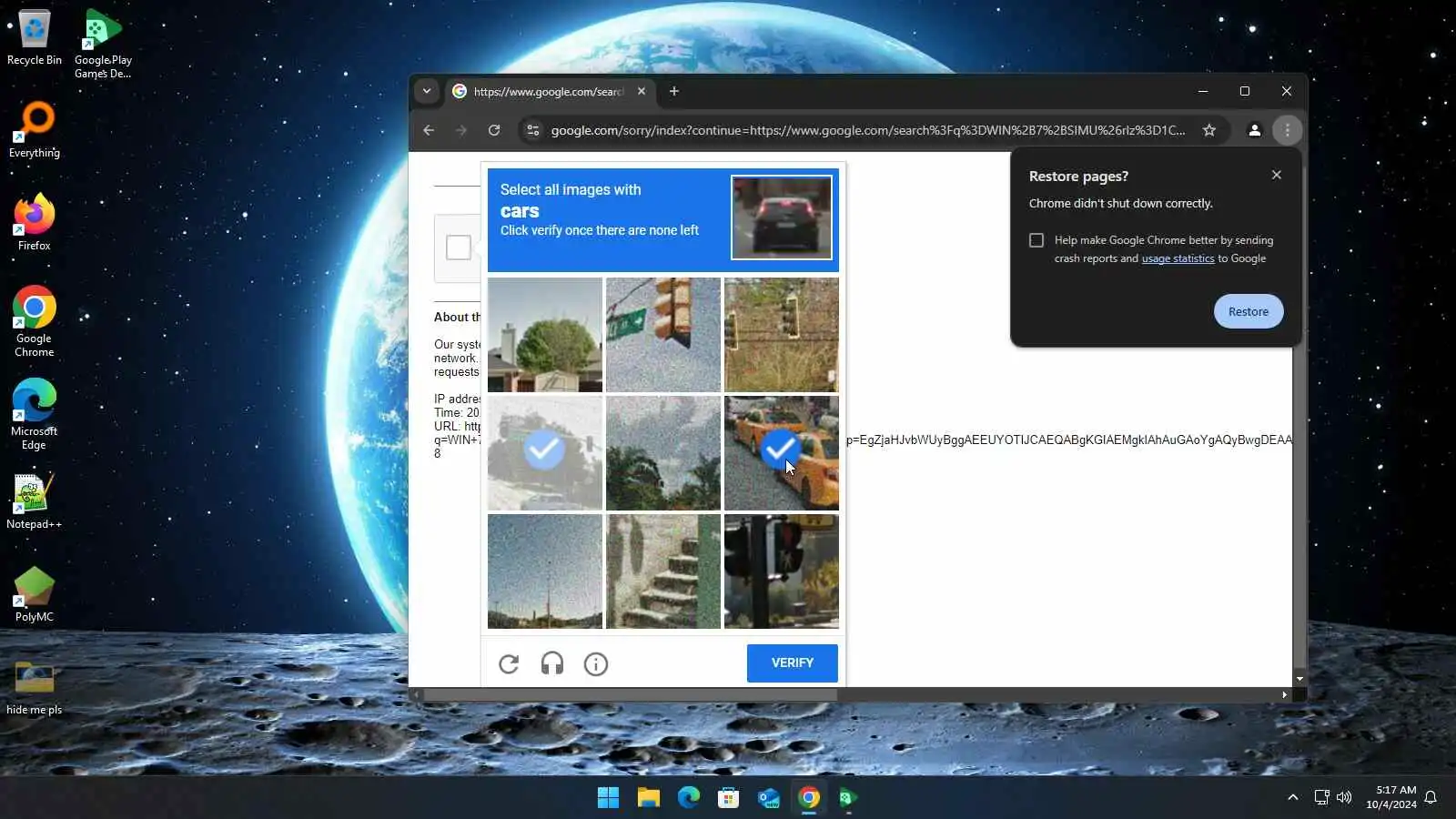Open the captcha help info icon

(x=596, y=664)
